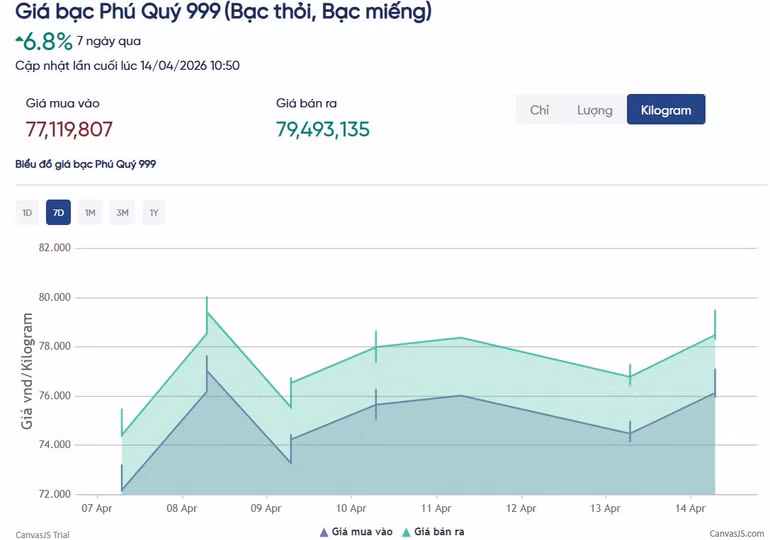Select the Kilogram unit button
Image resolution: width=770 pixels, height=540 pixels.
click(665, 110)
